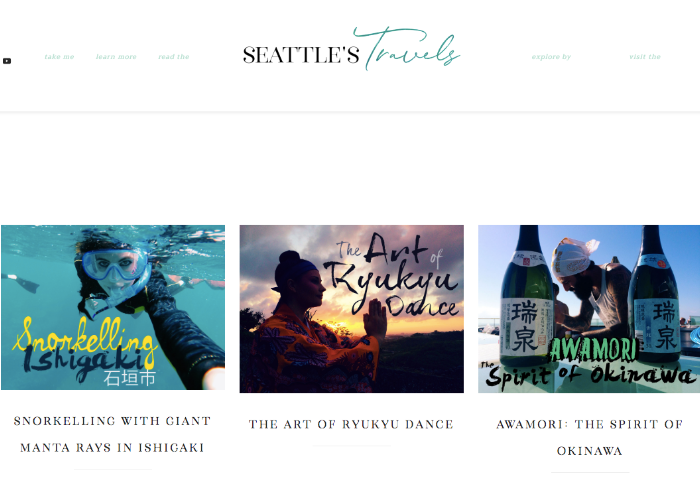Click the 石垣市 characters on snorkelling image
Viewport: 700px width, 500px height.
(129, 378)
